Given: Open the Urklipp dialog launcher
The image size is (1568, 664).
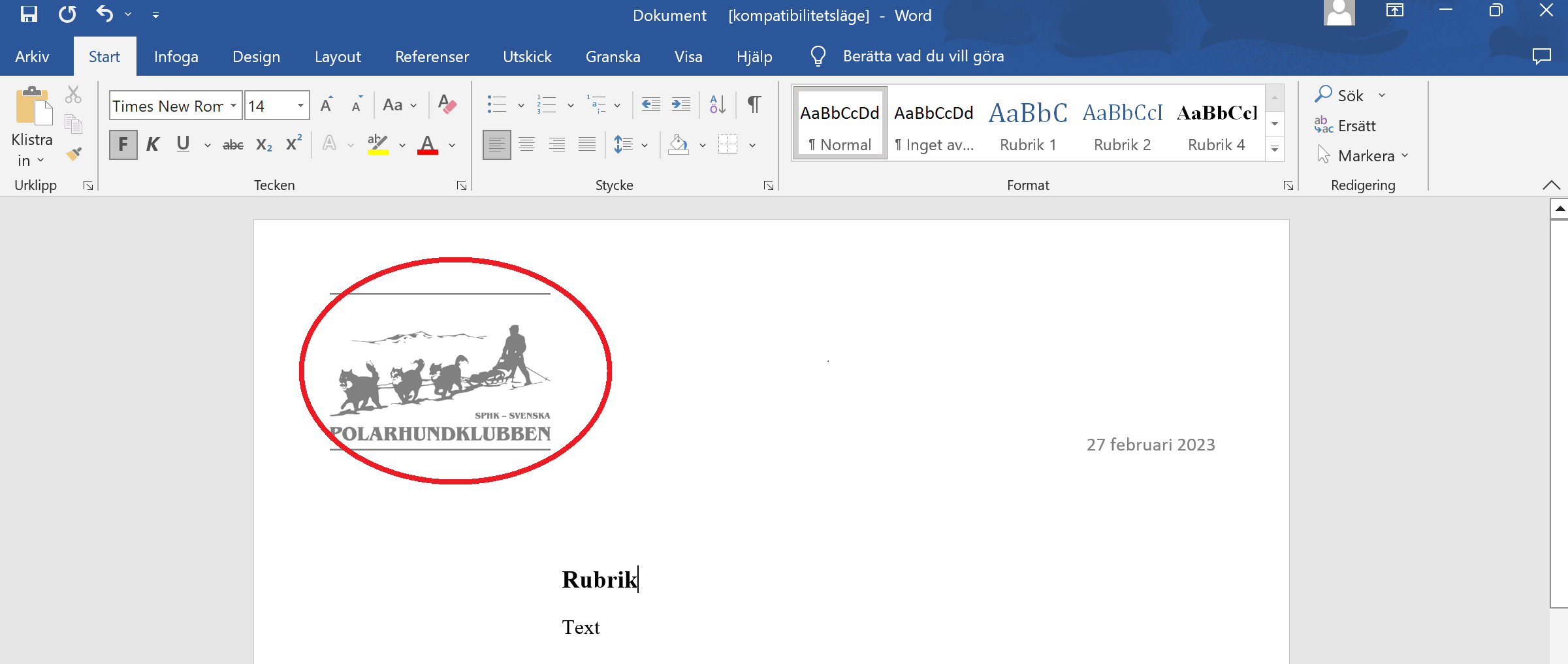Looking at the screenshot, I should [x=88, y=186].
